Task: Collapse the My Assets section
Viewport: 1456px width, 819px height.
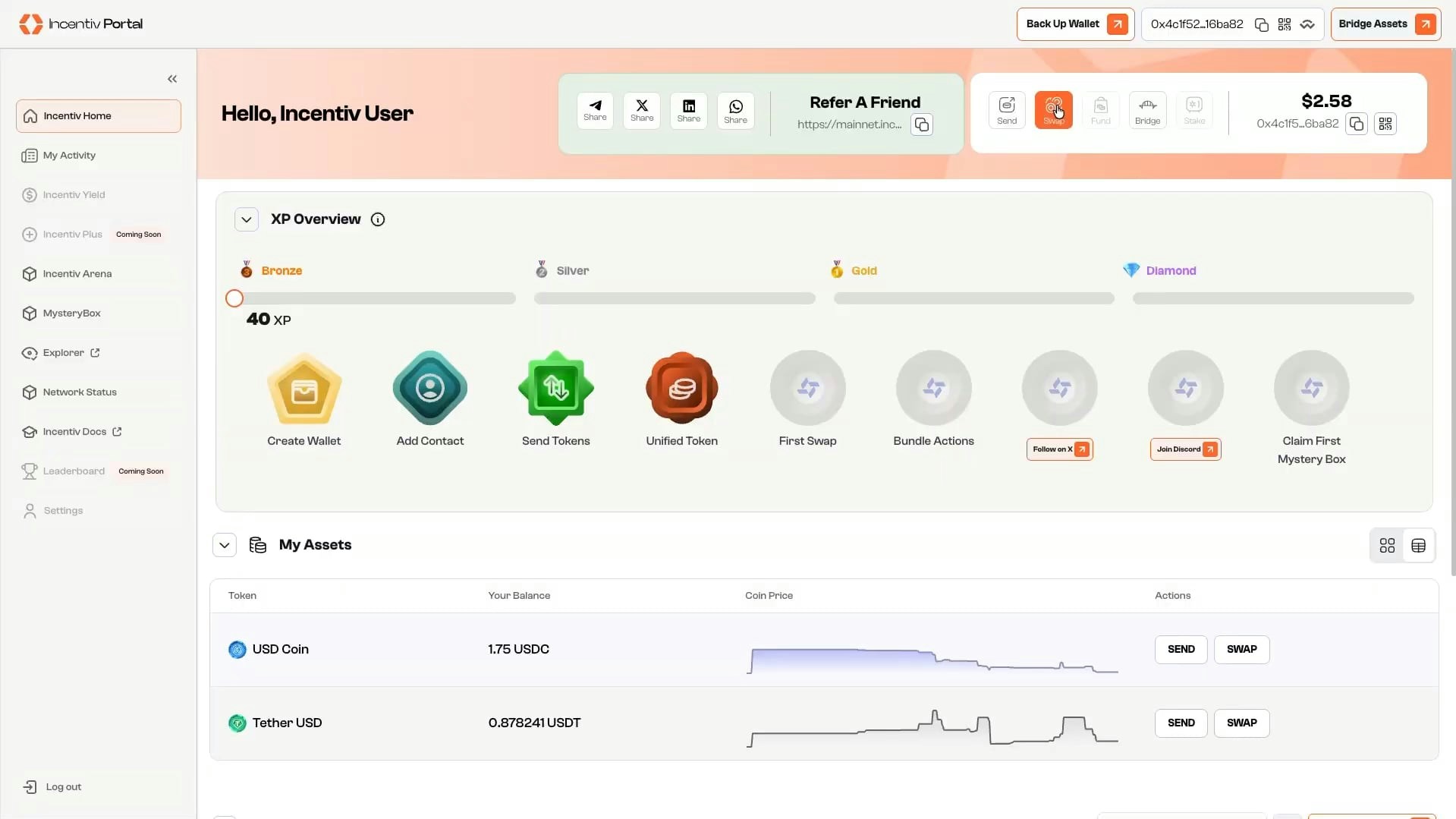Action: coord(225,545)
